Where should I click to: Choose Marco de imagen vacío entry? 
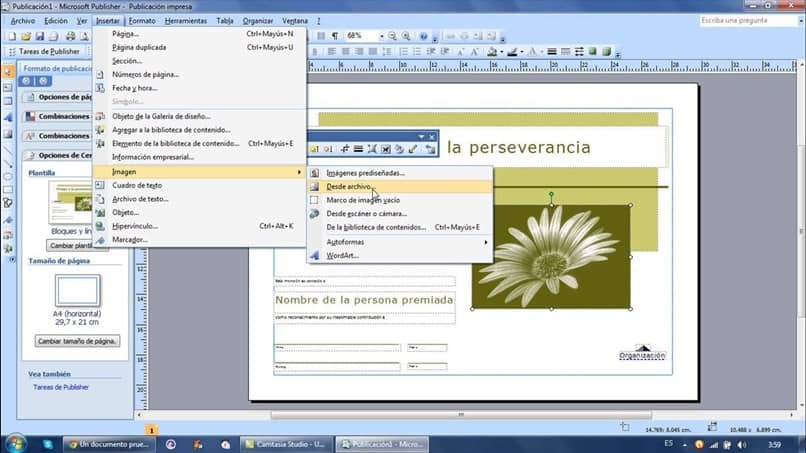pyautogui.click(x=400, y=200)
